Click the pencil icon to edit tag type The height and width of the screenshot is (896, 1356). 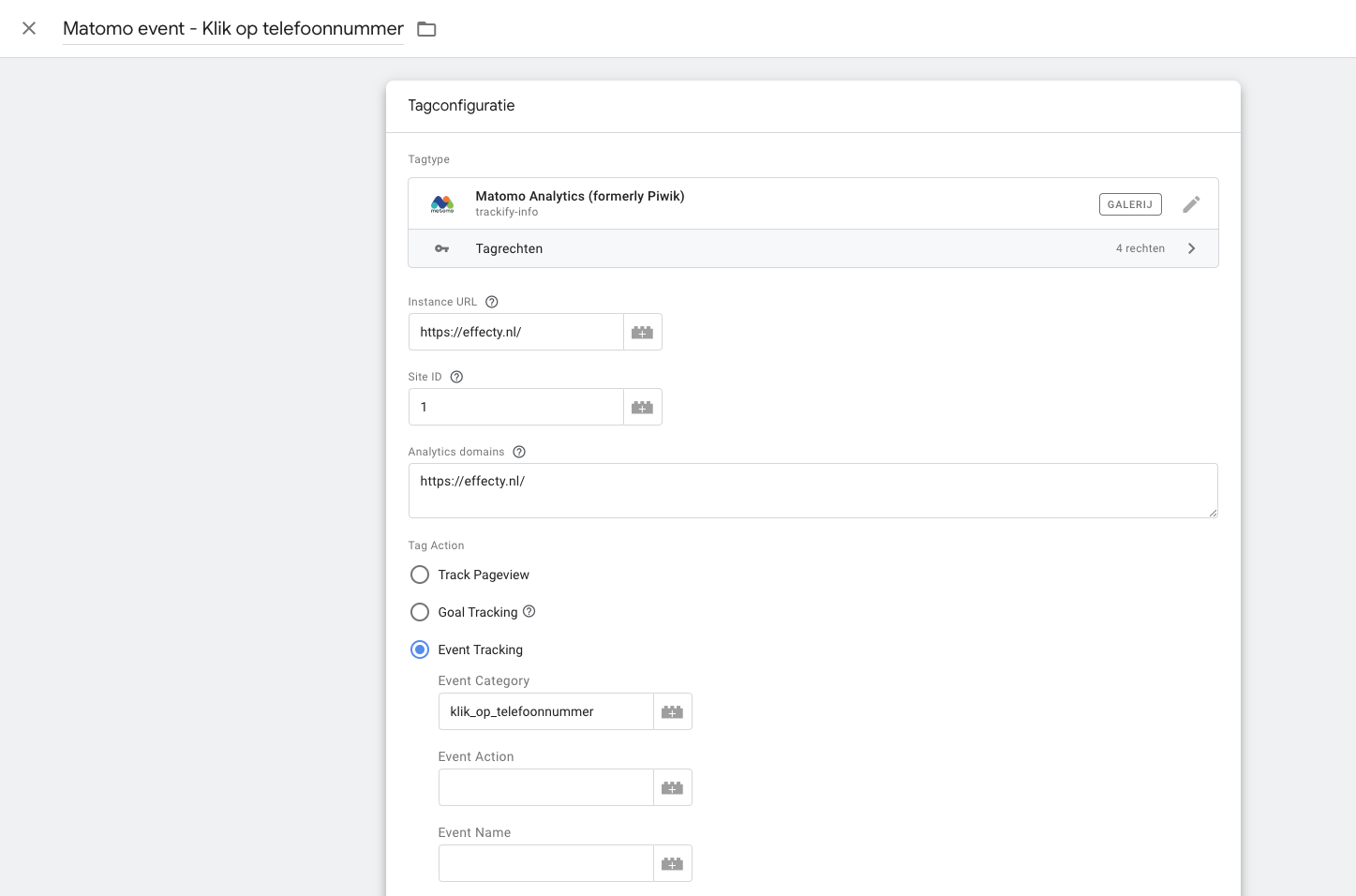(x=1191, y=204)
